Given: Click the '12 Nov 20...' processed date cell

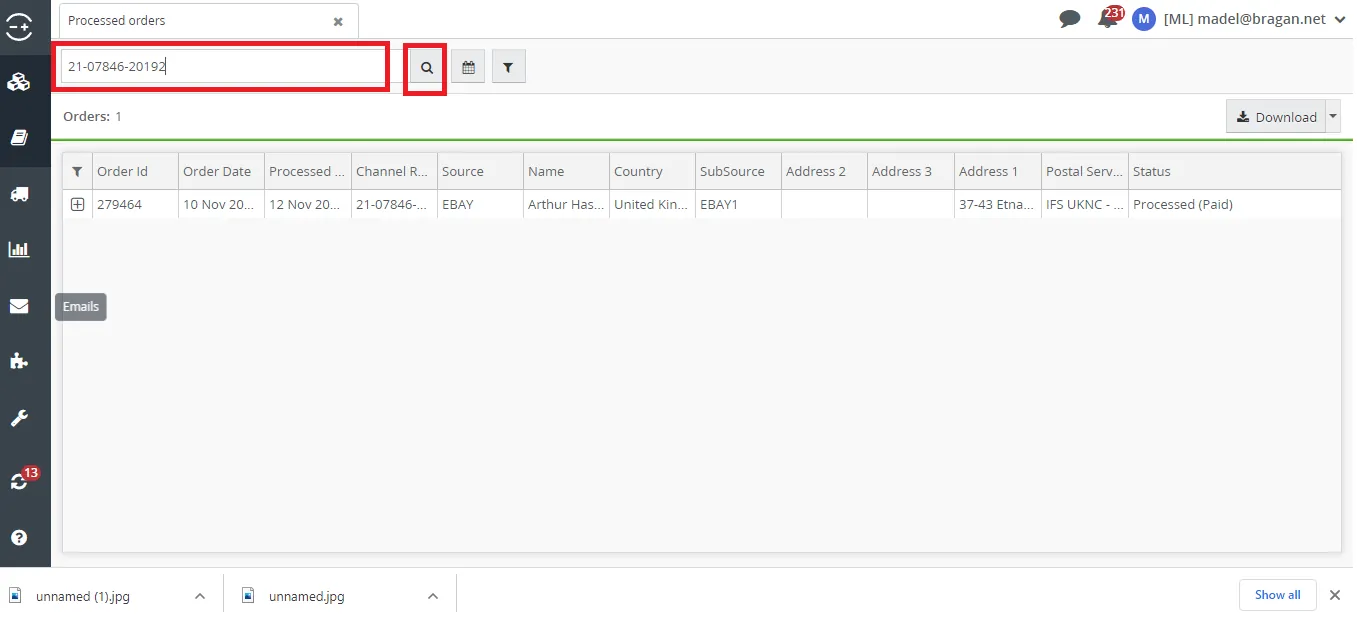Looking at the screenshot, I should click(x=308, y=204).
